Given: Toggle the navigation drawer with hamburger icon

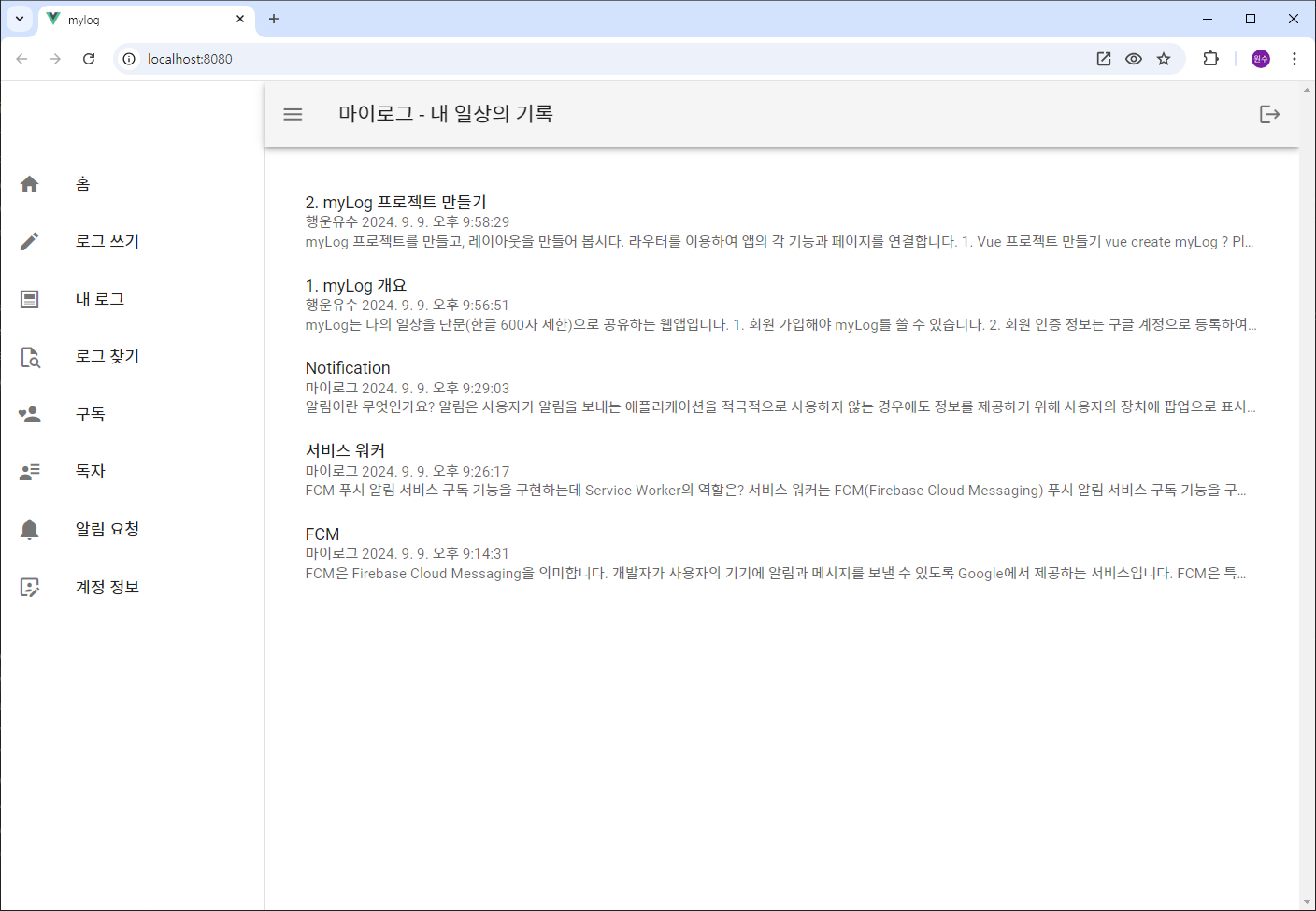Looking at the screenshot, I should pos(293,114).
